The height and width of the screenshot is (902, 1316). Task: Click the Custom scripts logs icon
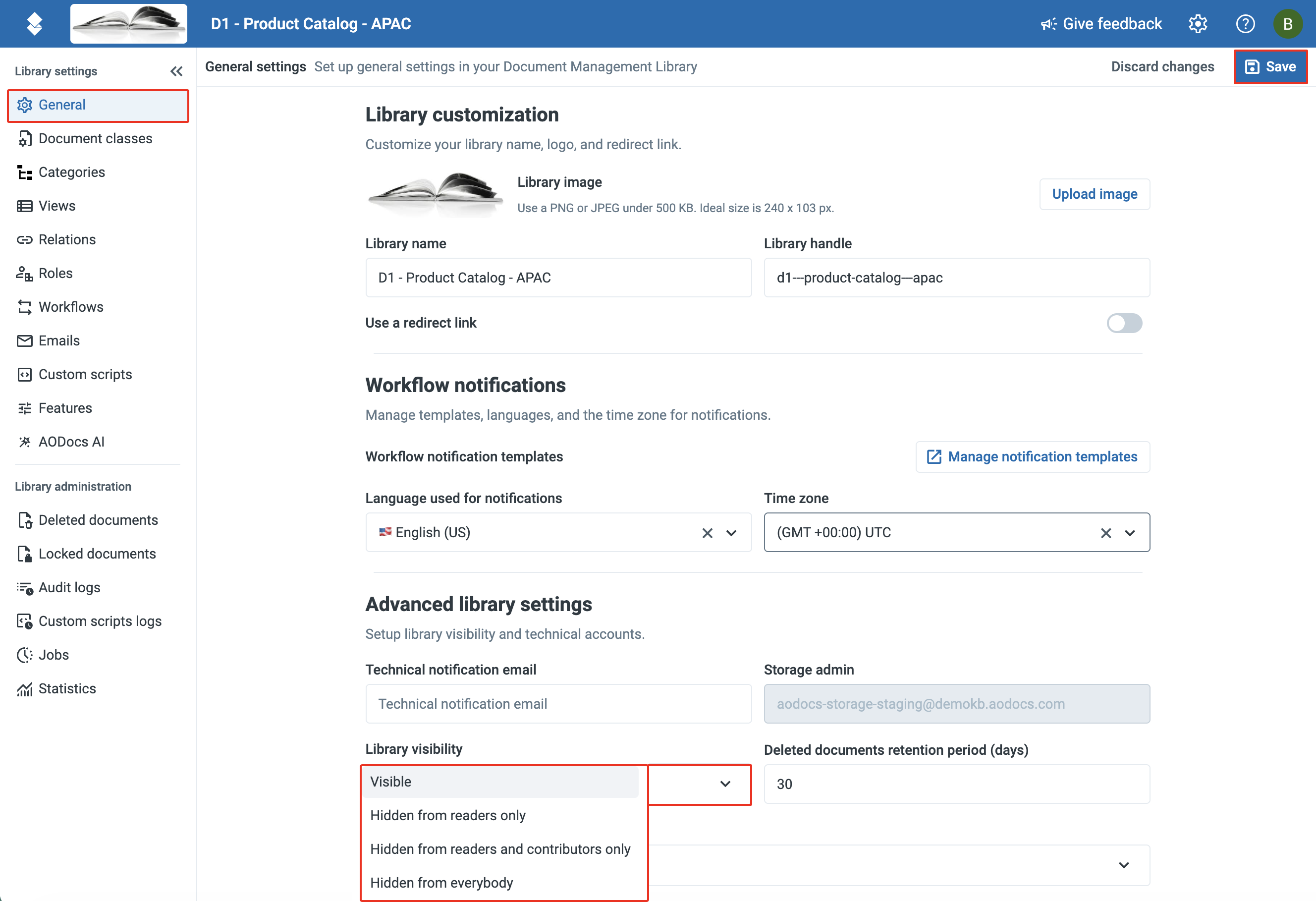25,621
